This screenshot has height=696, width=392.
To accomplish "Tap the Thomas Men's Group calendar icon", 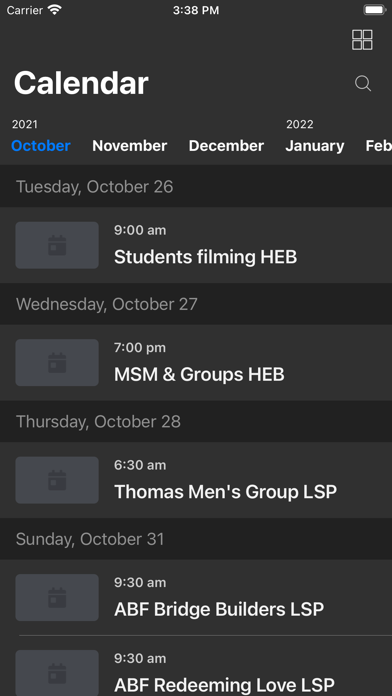I will (x=57, y=480).
